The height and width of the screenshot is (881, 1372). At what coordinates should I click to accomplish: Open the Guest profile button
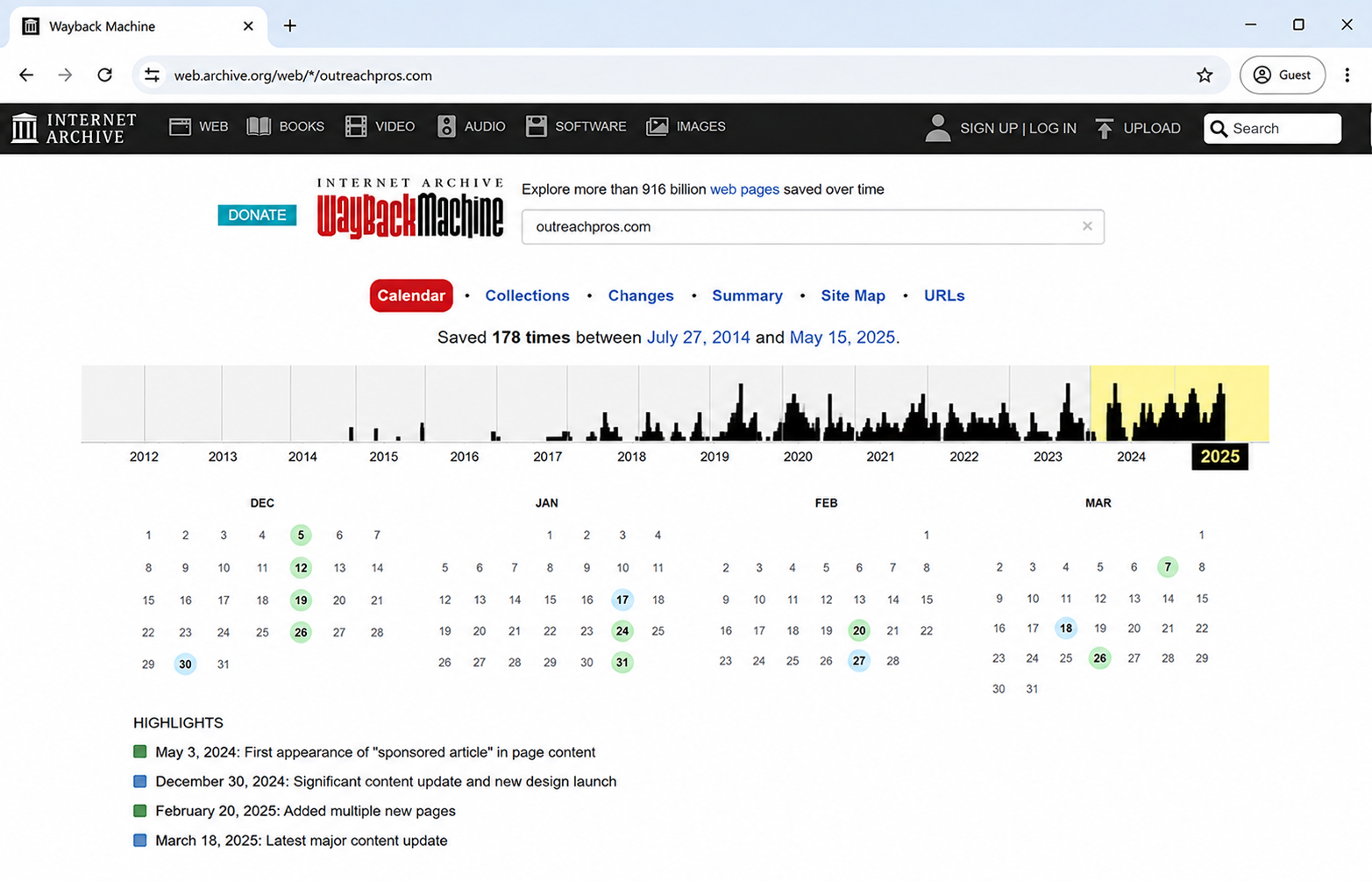point(1282,75)
